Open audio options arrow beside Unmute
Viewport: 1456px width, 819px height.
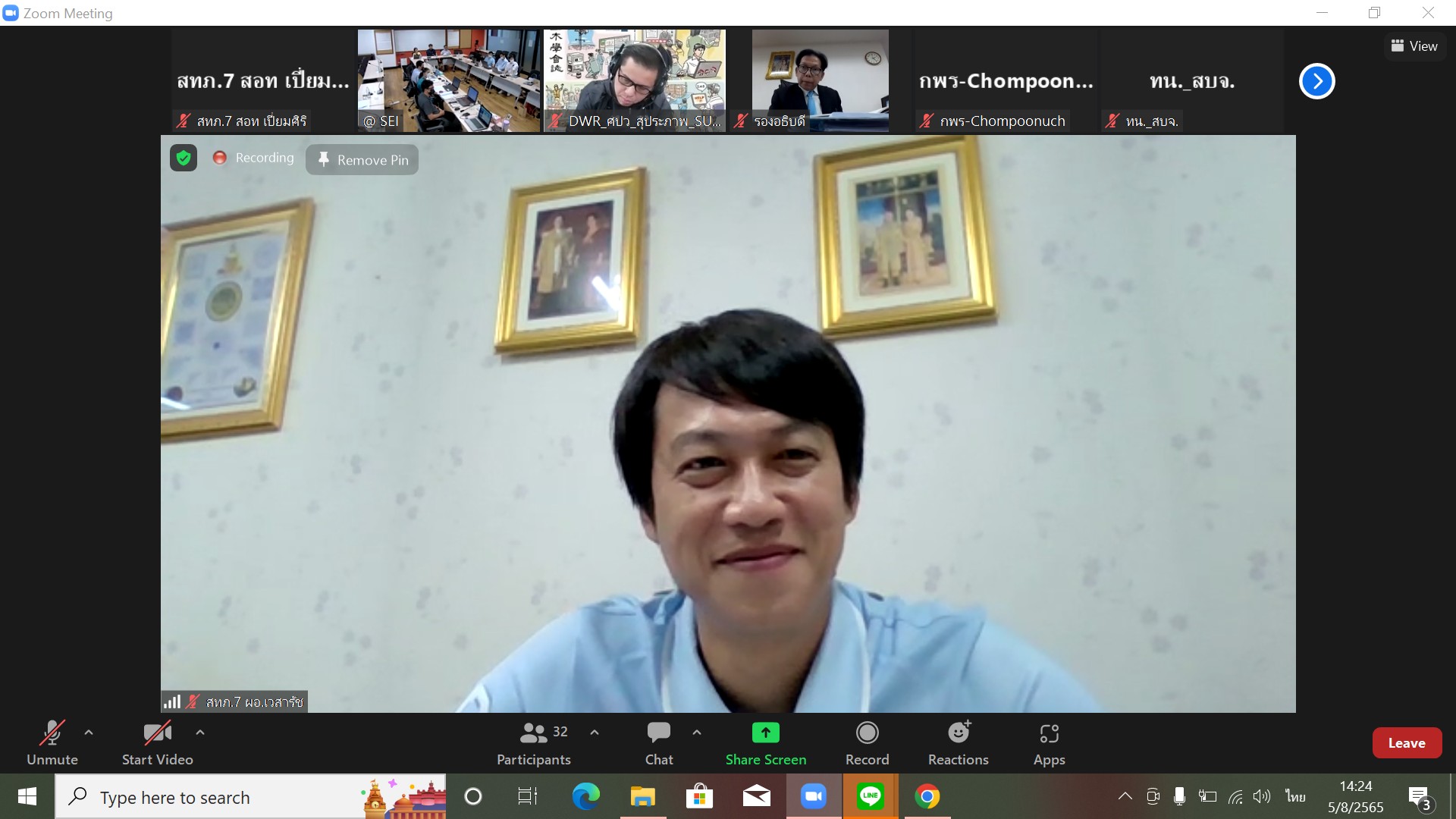tap(89, 733)
